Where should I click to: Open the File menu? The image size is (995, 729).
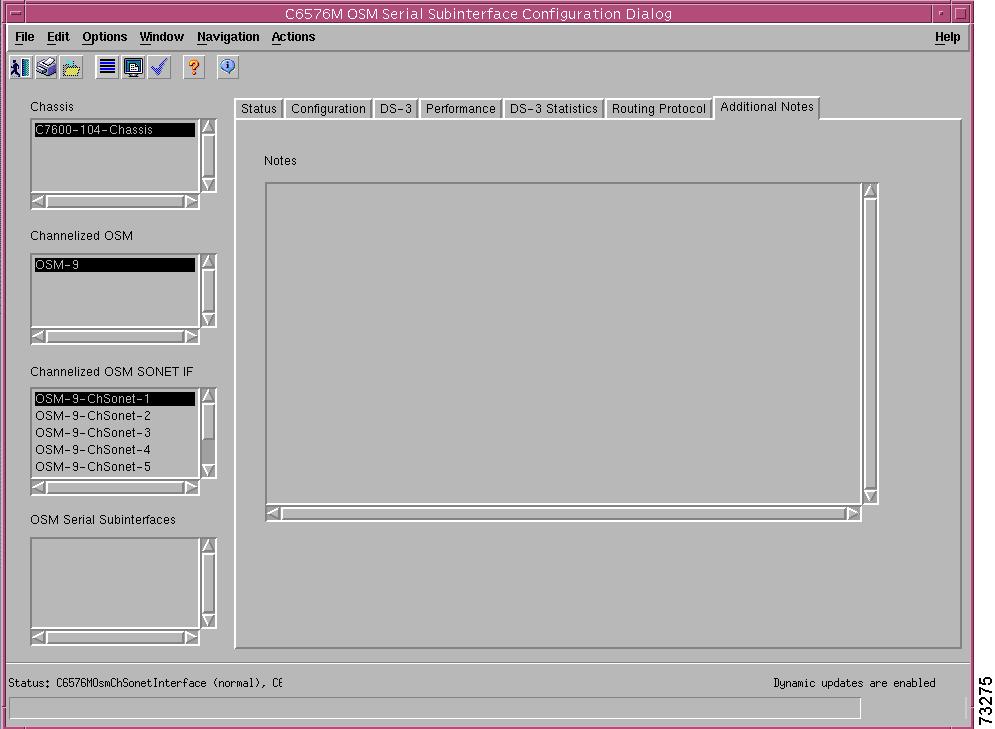pyautogui.click(x=25, y=37)
